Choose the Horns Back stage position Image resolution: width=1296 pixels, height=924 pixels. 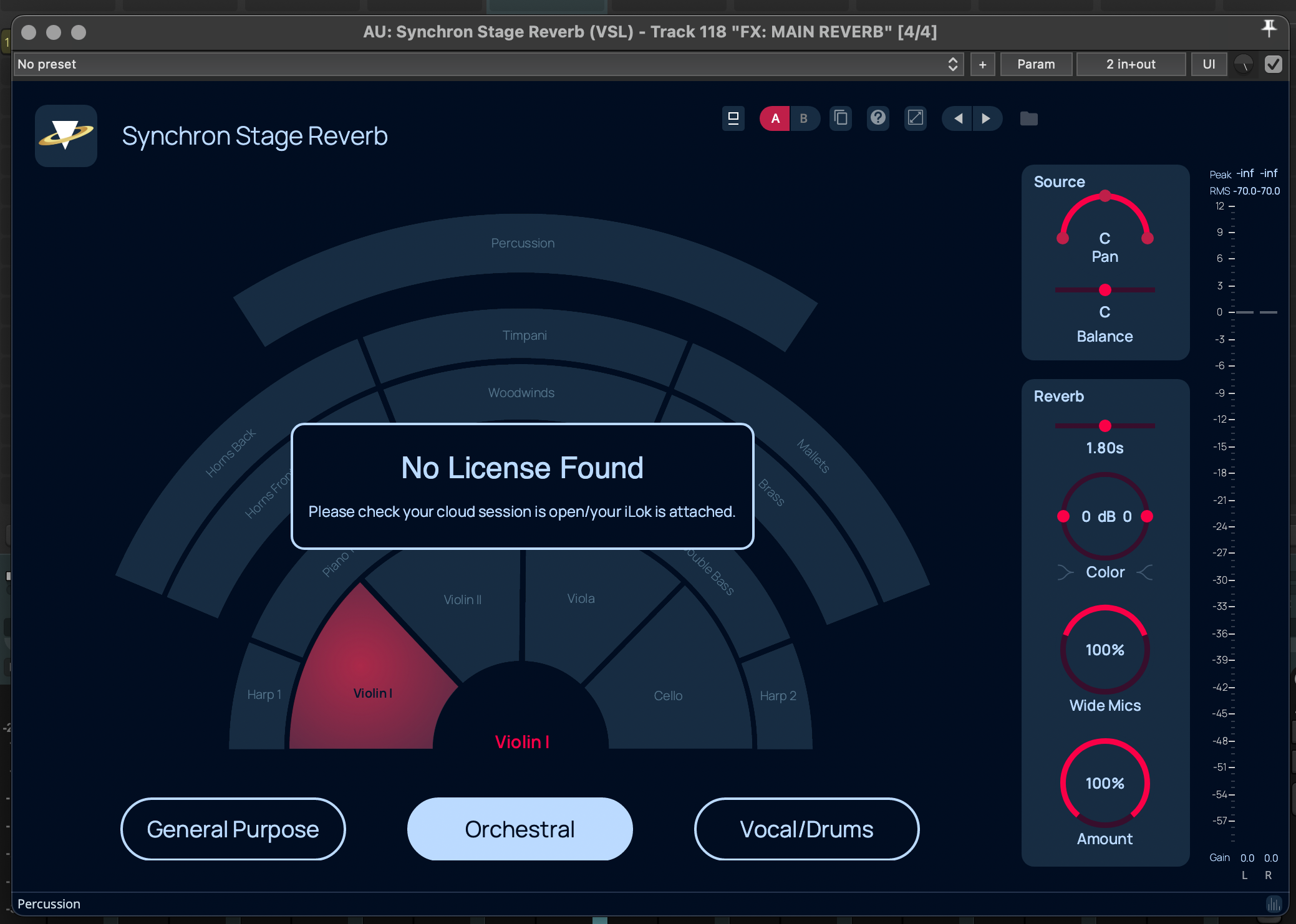point(231,453)
